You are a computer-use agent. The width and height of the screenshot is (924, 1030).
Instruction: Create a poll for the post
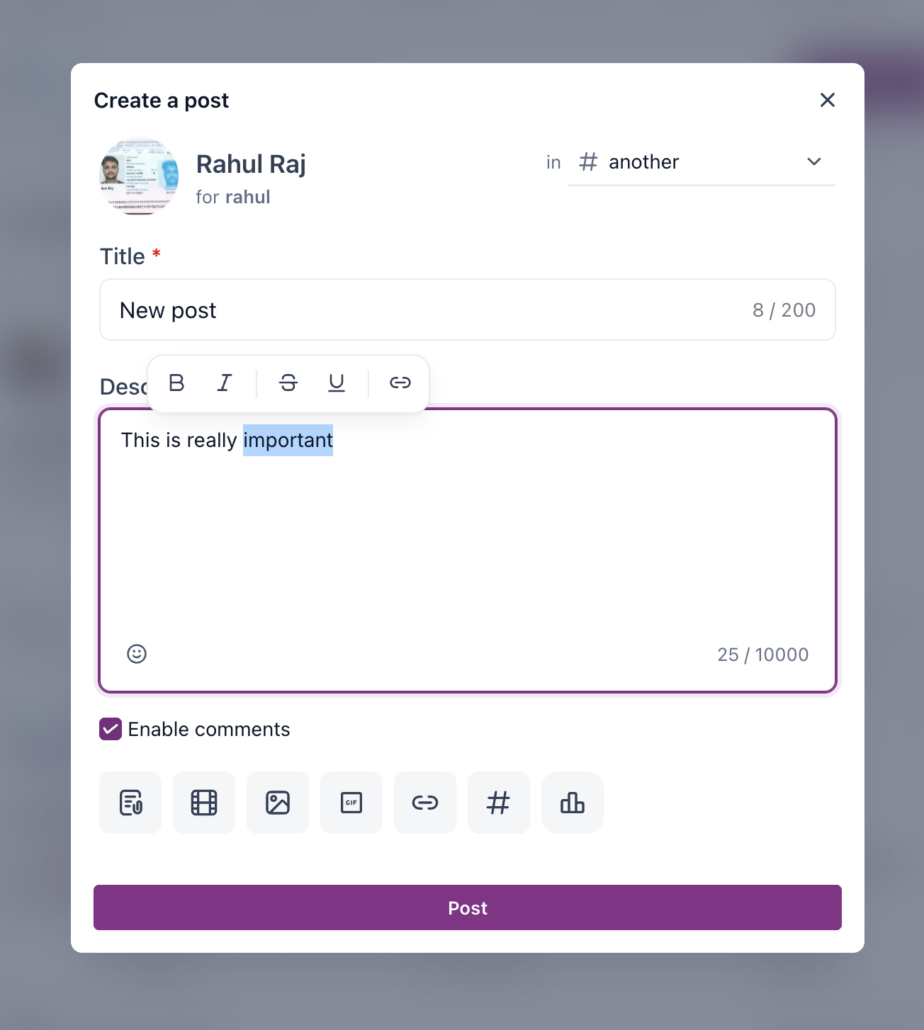[572, 802]
